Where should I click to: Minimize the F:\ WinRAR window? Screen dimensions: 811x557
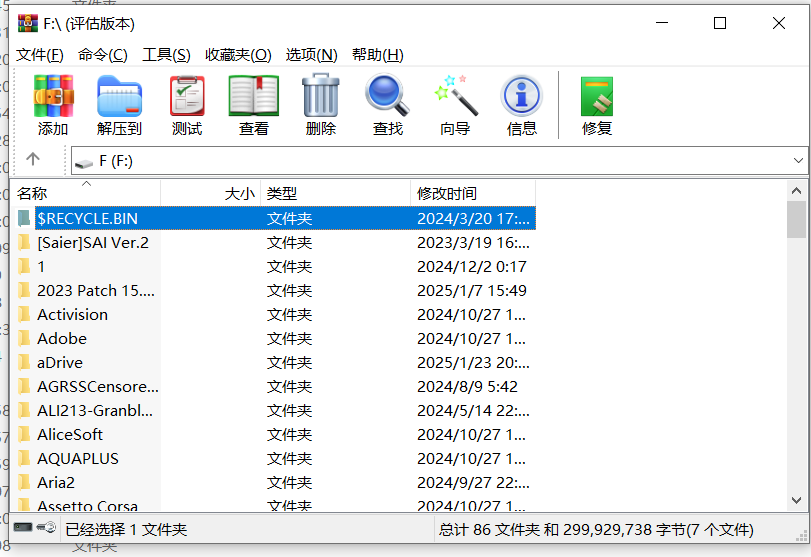pos(662,23)
